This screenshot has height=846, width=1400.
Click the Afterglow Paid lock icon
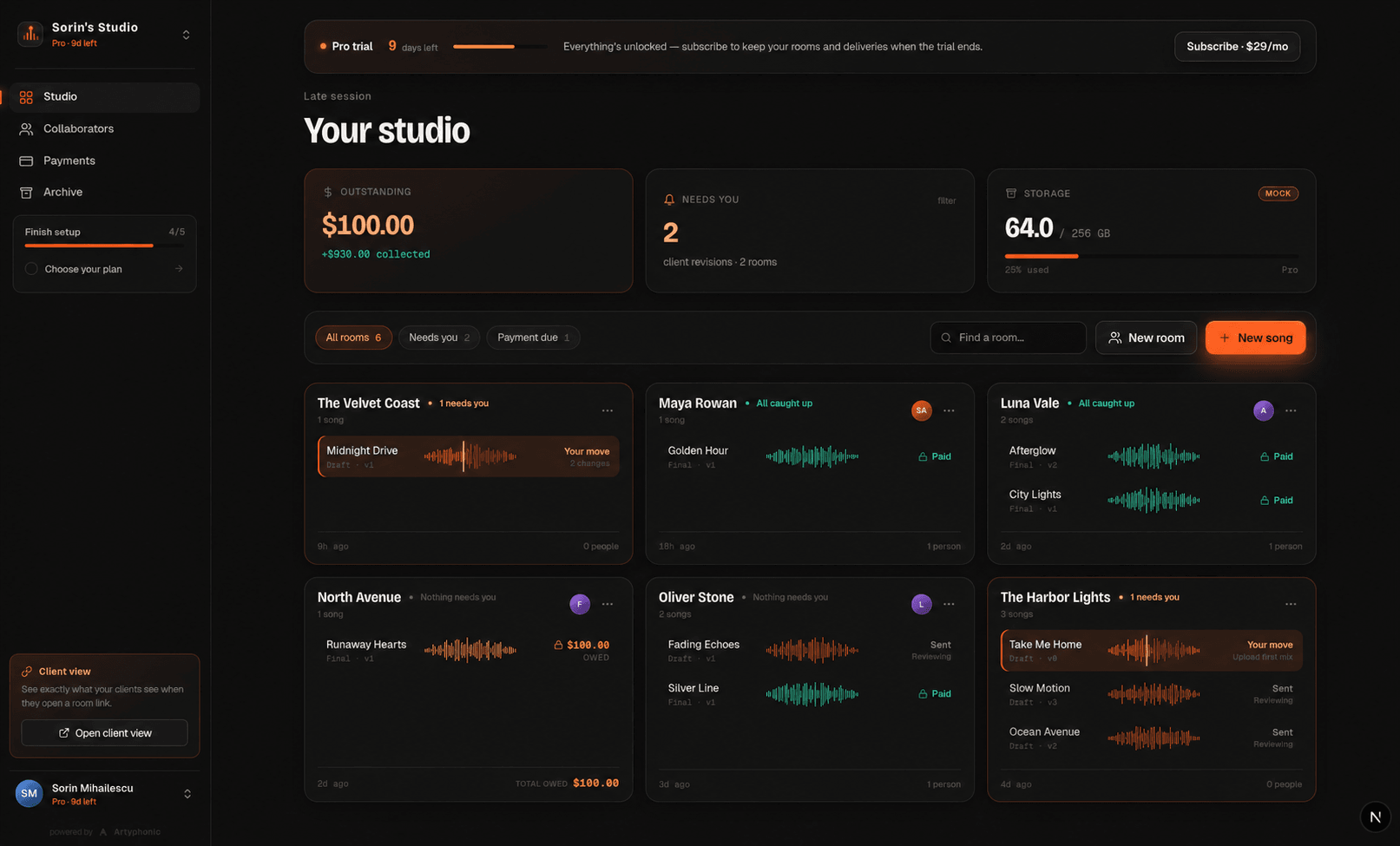click(x=1265, y=456)
